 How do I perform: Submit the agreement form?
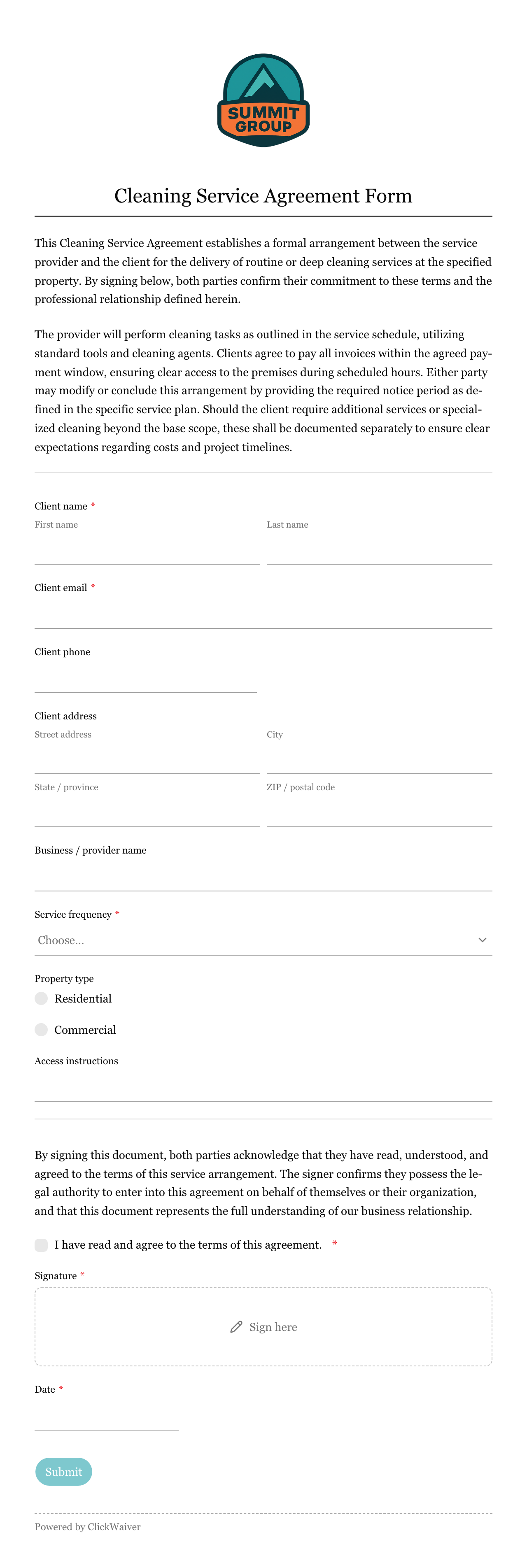pos(63,1472)
